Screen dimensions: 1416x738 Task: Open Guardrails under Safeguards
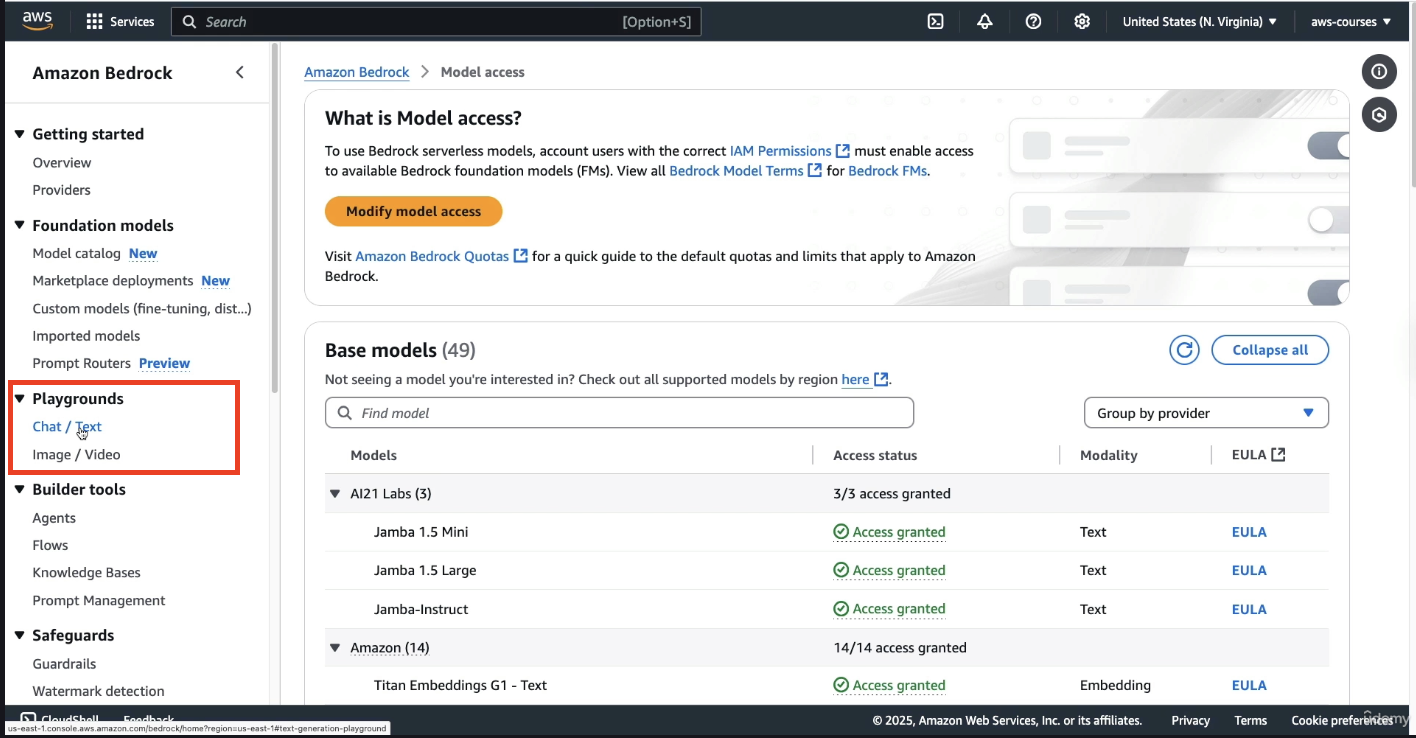coord(64,663)
